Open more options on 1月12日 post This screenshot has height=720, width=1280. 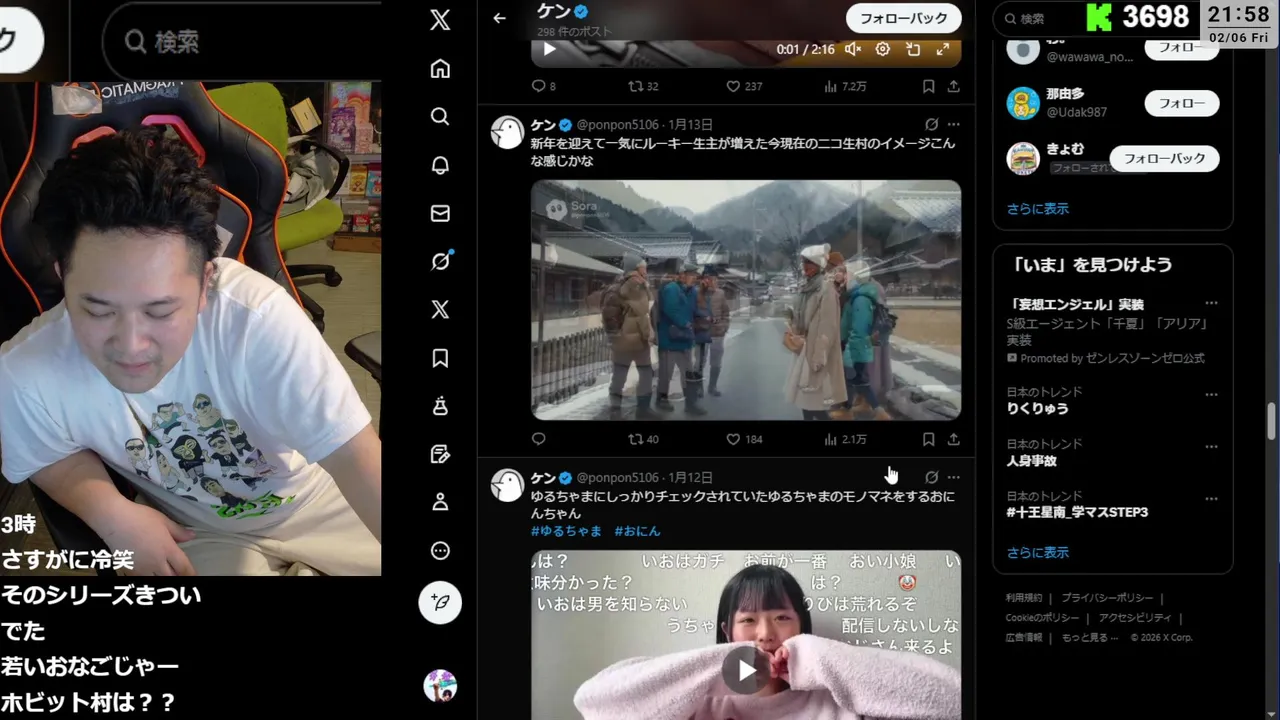954,477
